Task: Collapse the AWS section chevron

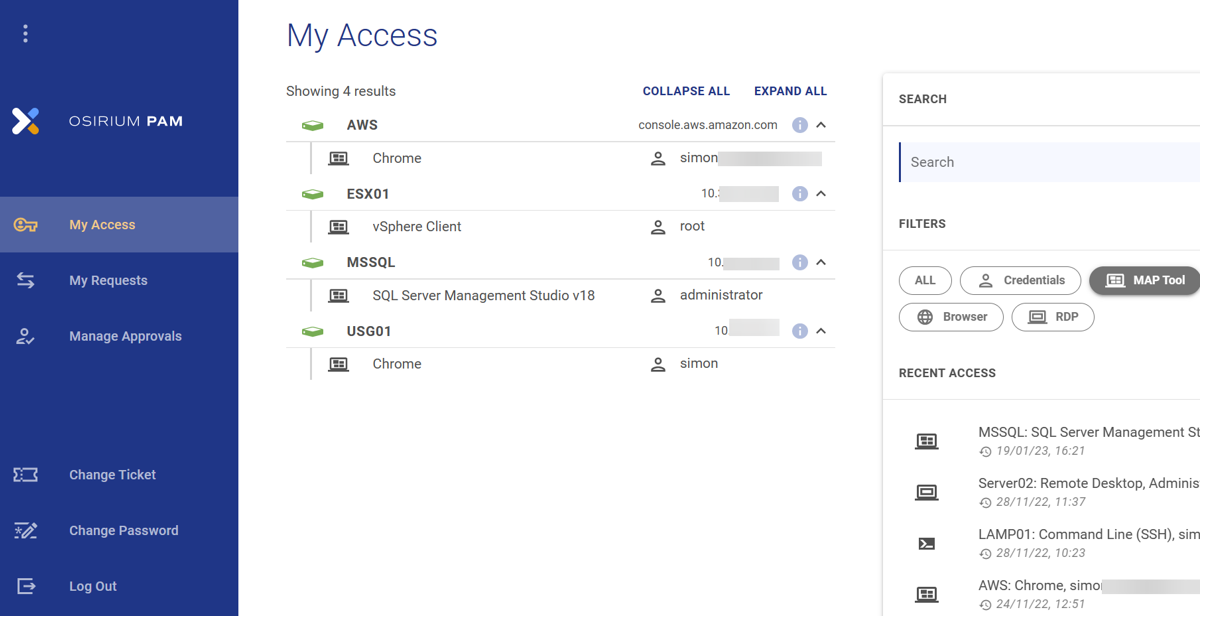Action: pyautogui.click(x=821, y=124)
